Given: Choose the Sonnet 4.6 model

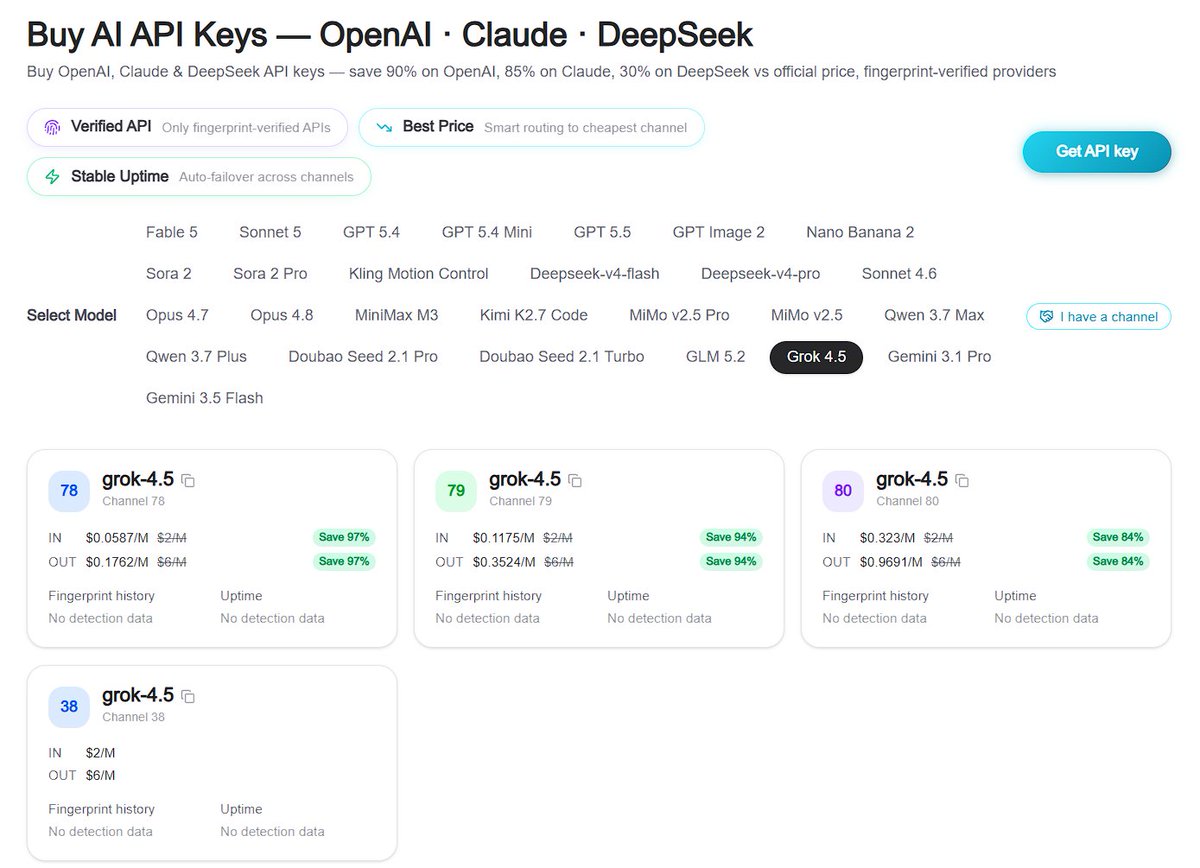Looking at the screenshot, I should point(899,274).
